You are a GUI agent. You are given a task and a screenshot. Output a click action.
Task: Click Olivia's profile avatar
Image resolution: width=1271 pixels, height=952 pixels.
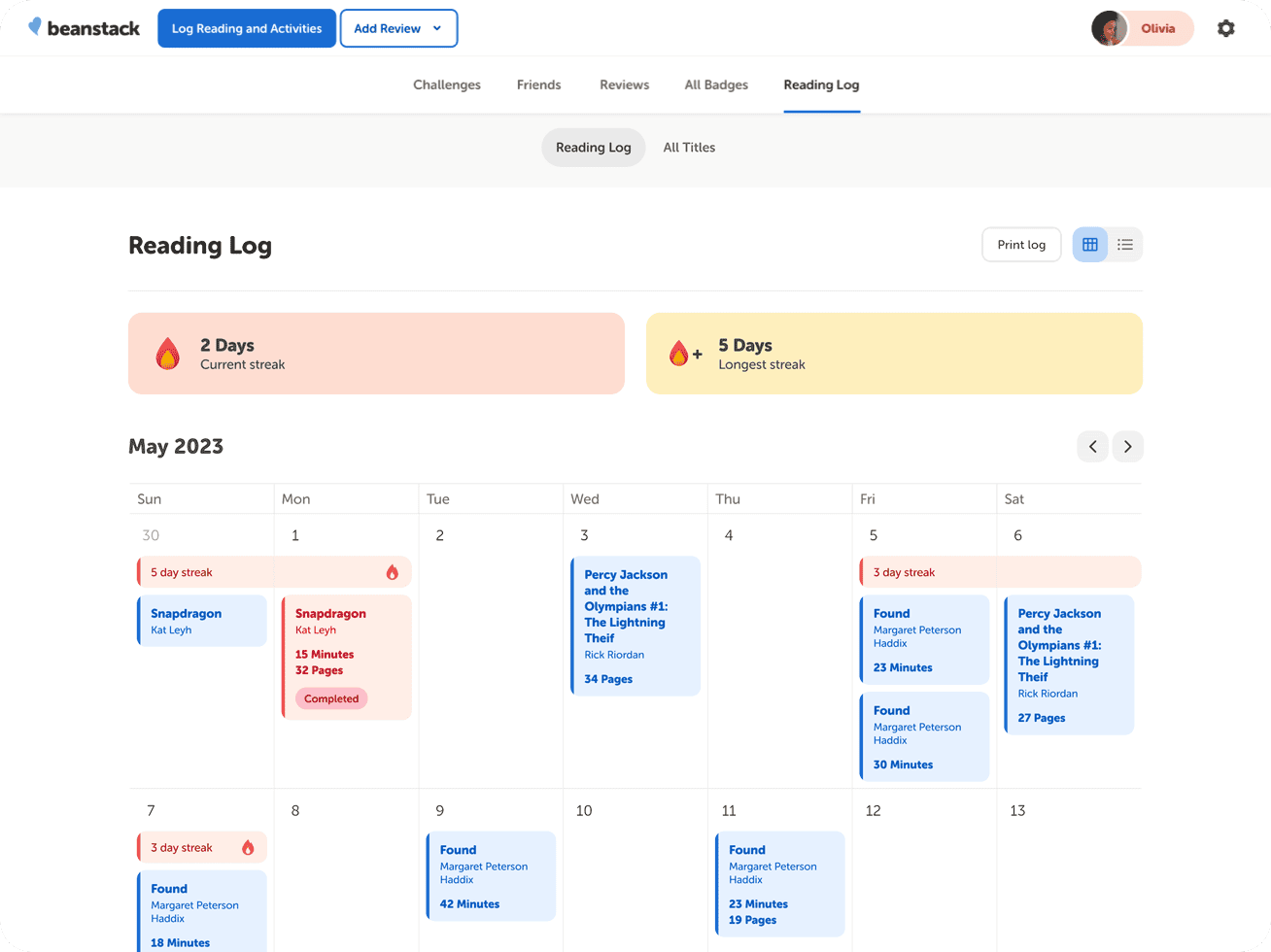(1109, 28)
